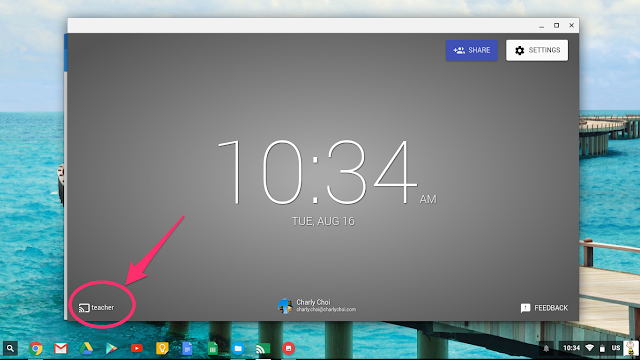Click the teacher receiver name
This screenshot has height=360, width=640.
point(102,307)
